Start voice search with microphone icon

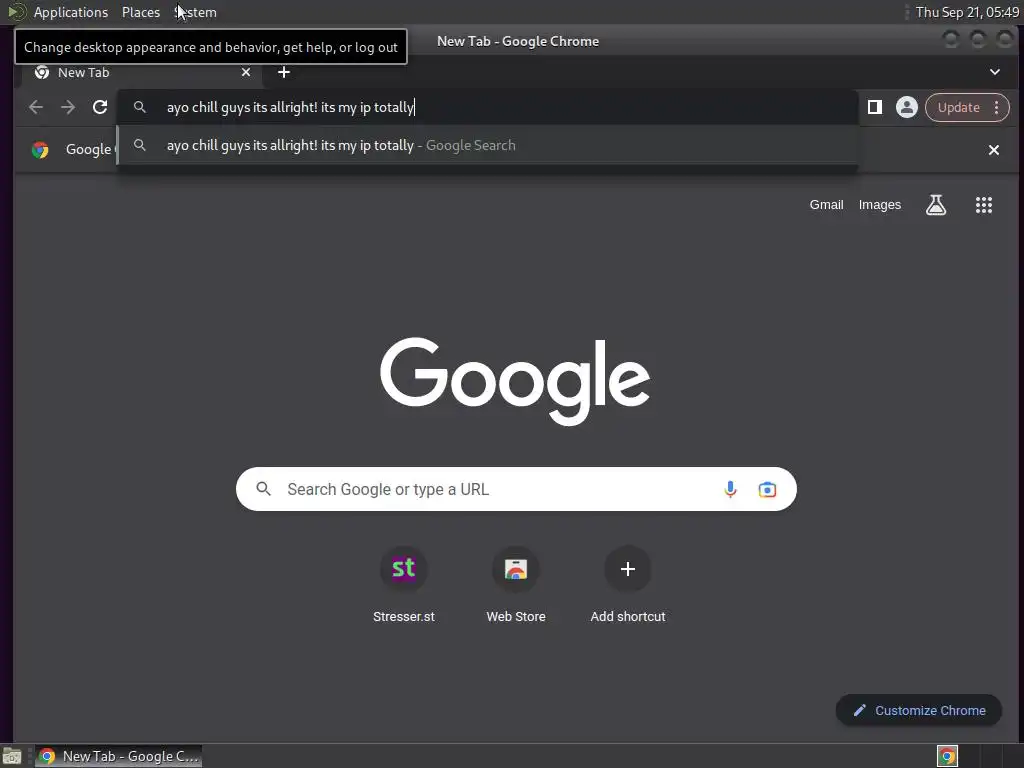point(730,489)
